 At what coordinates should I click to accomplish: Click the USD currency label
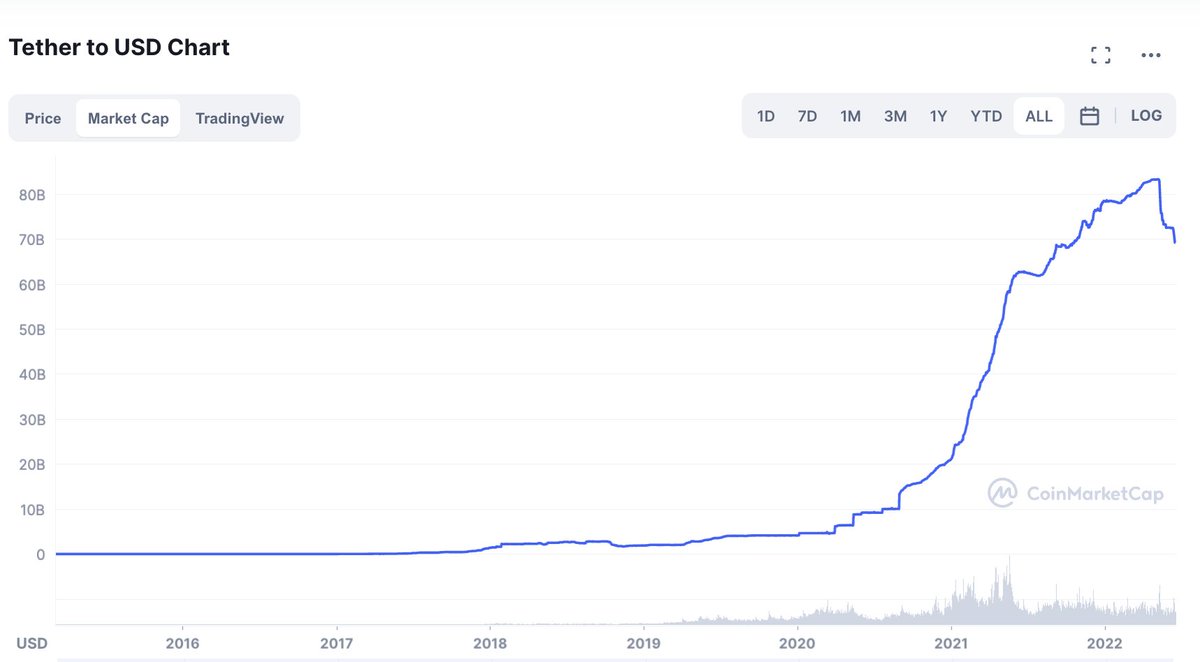(32, 642)
